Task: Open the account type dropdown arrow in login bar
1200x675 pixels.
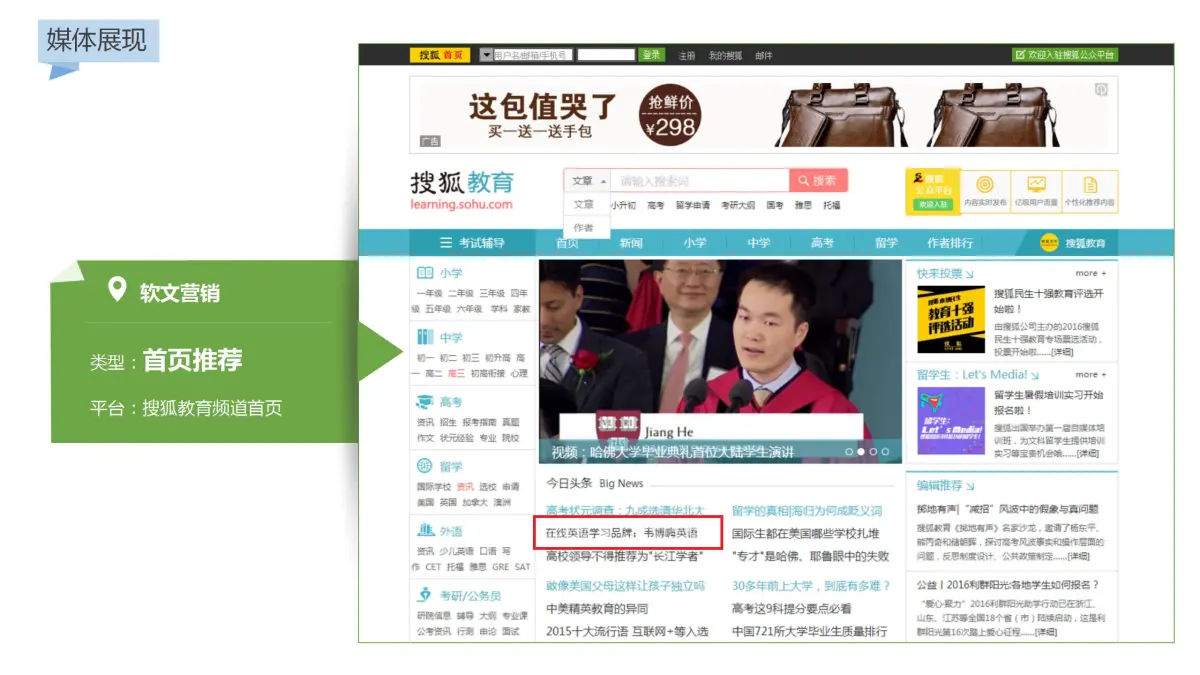Action: [x=487, y=55]
